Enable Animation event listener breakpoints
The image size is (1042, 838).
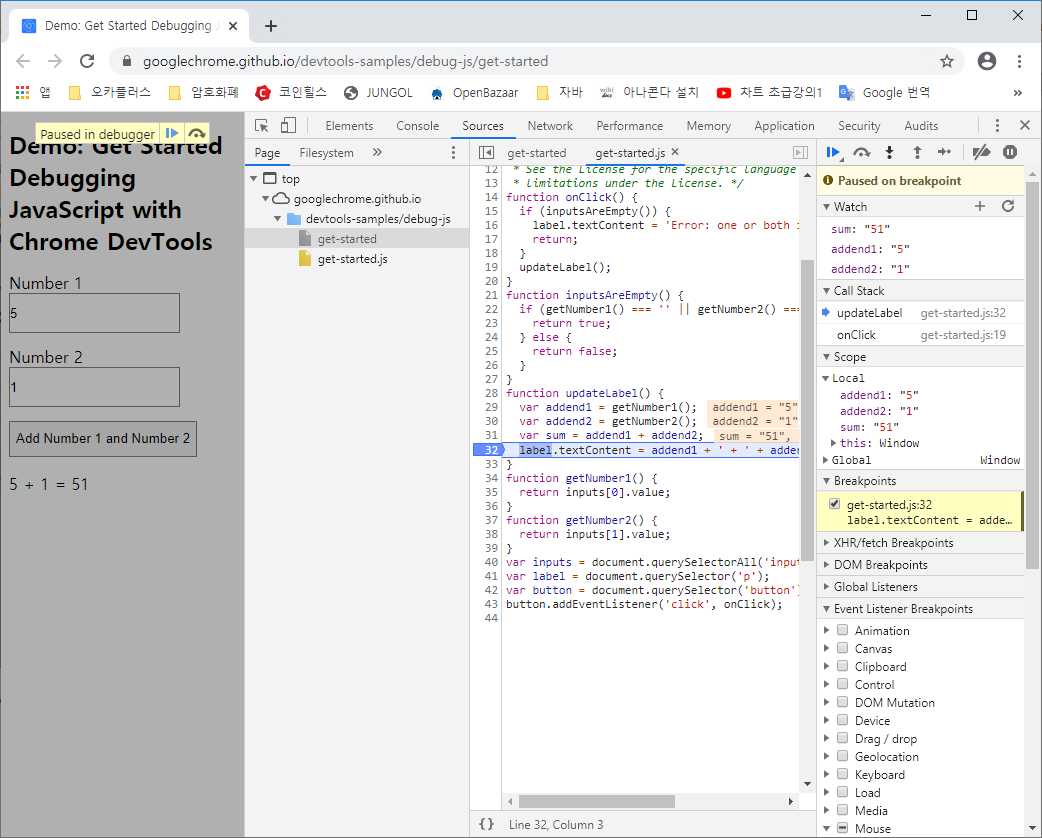843,629
